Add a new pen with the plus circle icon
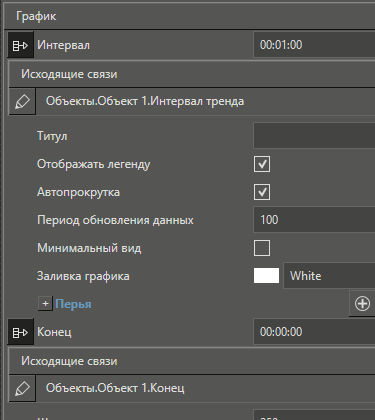 (362, 304)
